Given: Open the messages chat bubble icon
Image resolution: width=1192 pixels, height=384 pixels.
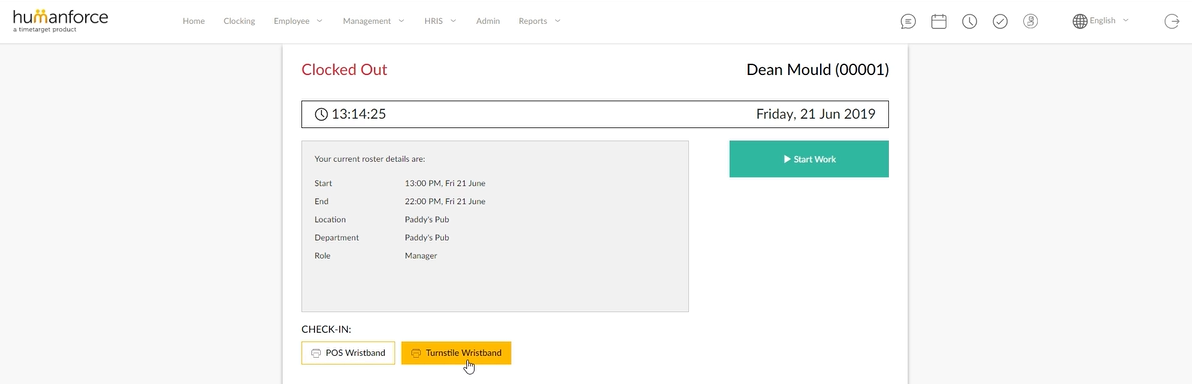Looking at the screenshot, I should point(908,21).
